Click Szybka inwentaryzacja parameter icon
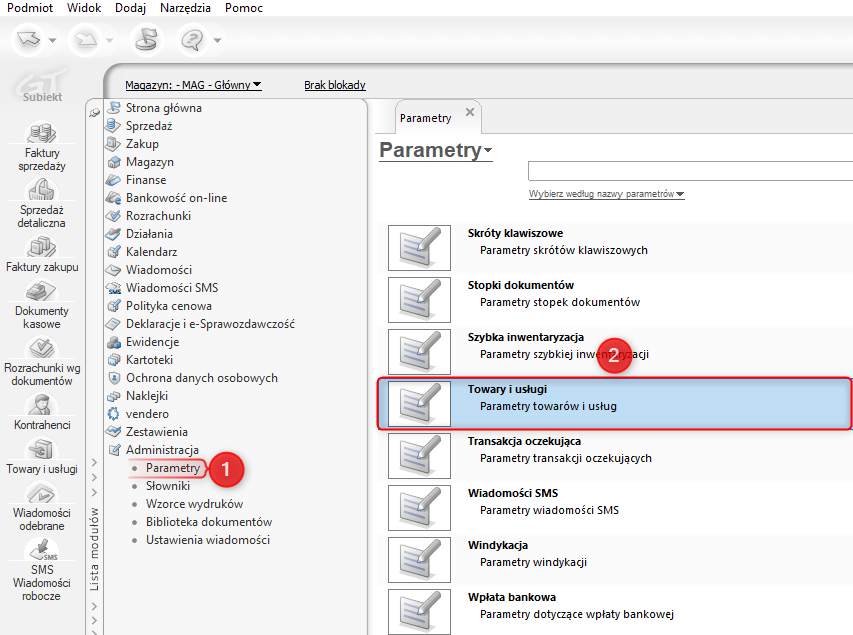853x635 pixels. click(x=419, y=352)
